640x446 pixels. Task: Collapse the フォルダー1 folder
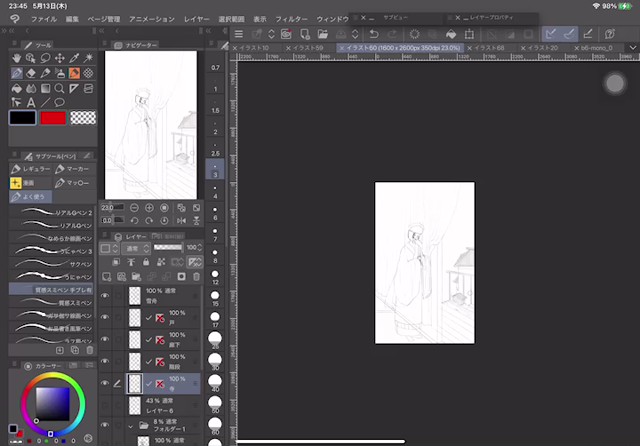point(131,426)
